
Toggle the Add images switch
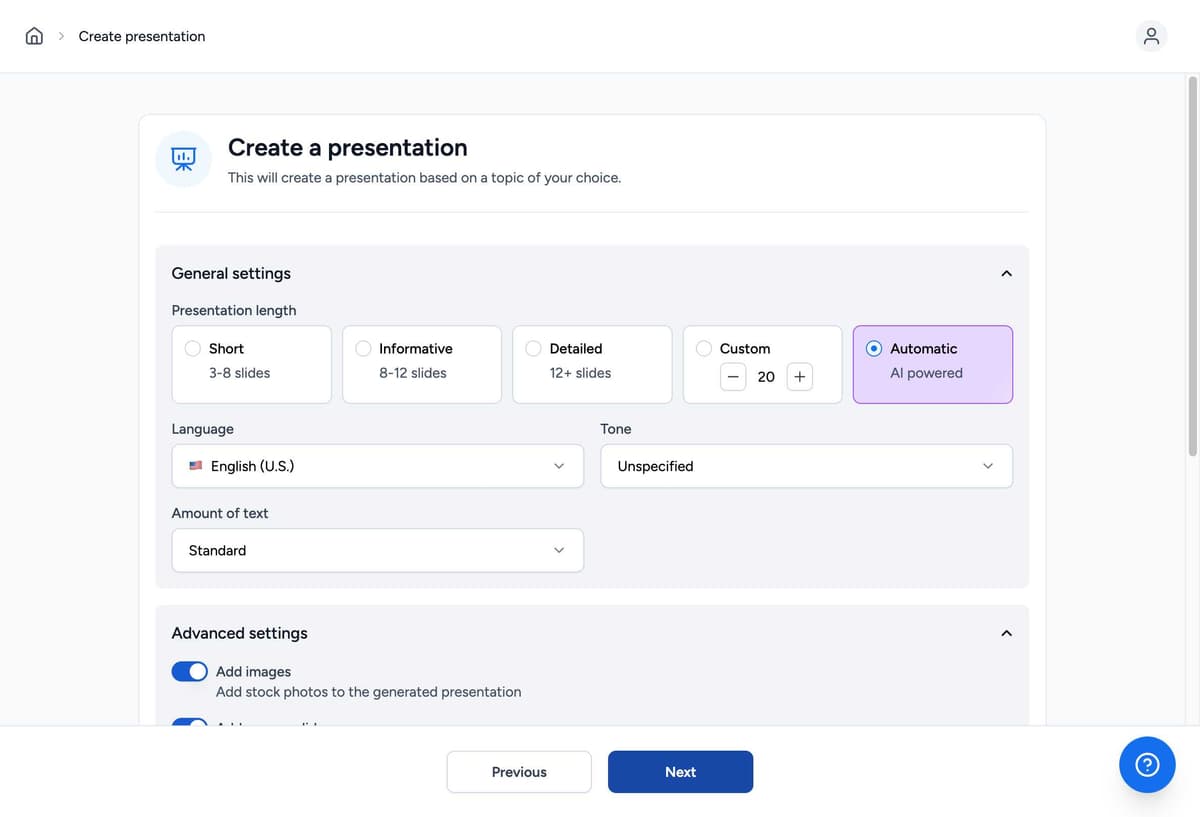point(190,671)
